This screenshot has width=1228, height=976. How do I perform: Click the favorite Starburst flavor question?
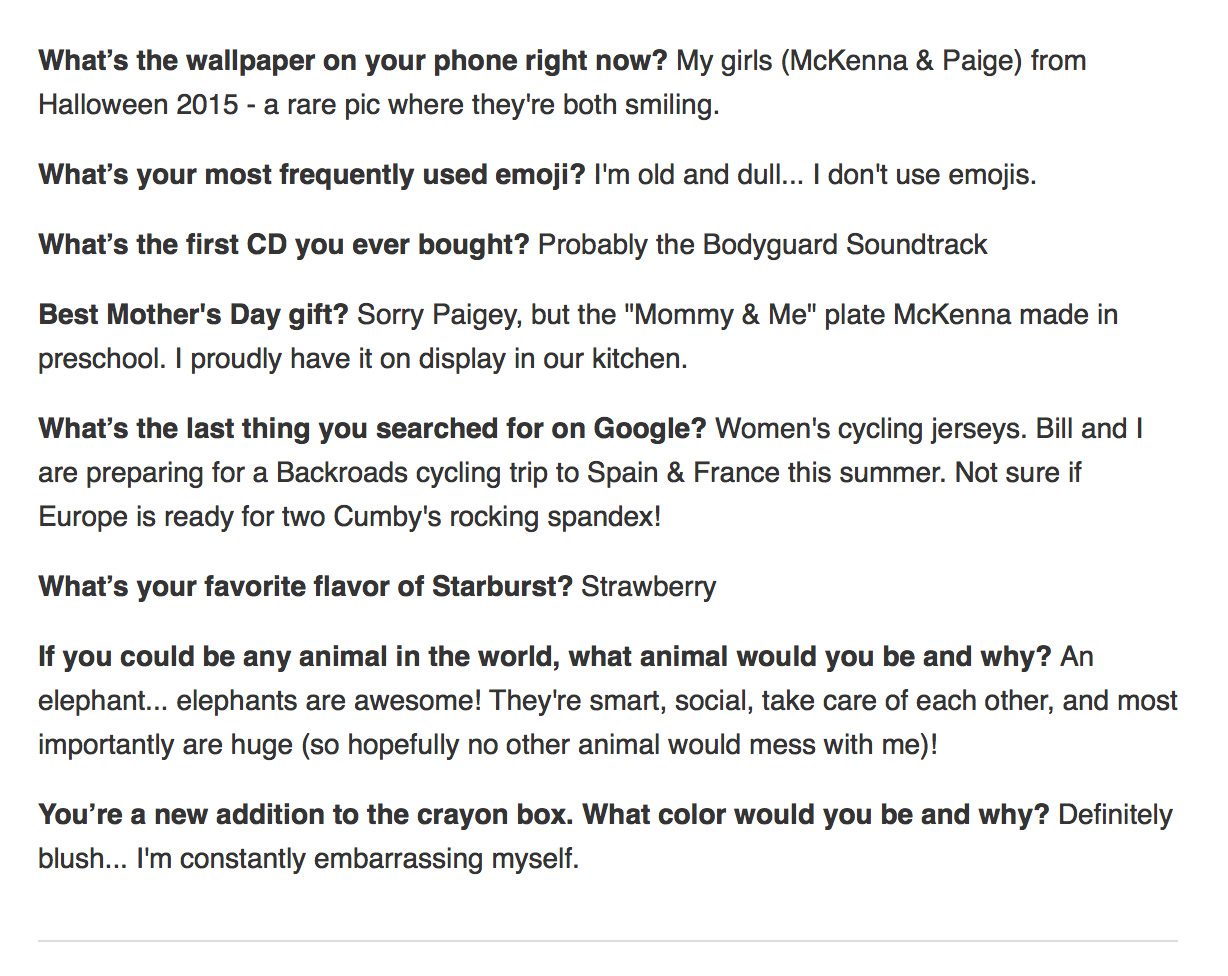(x=305, y=586)
